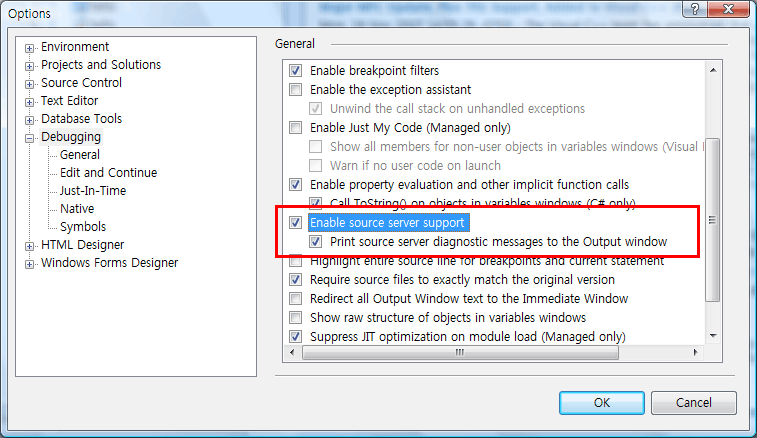Expand the Text Editor node
757x438 pixels.
30,101
